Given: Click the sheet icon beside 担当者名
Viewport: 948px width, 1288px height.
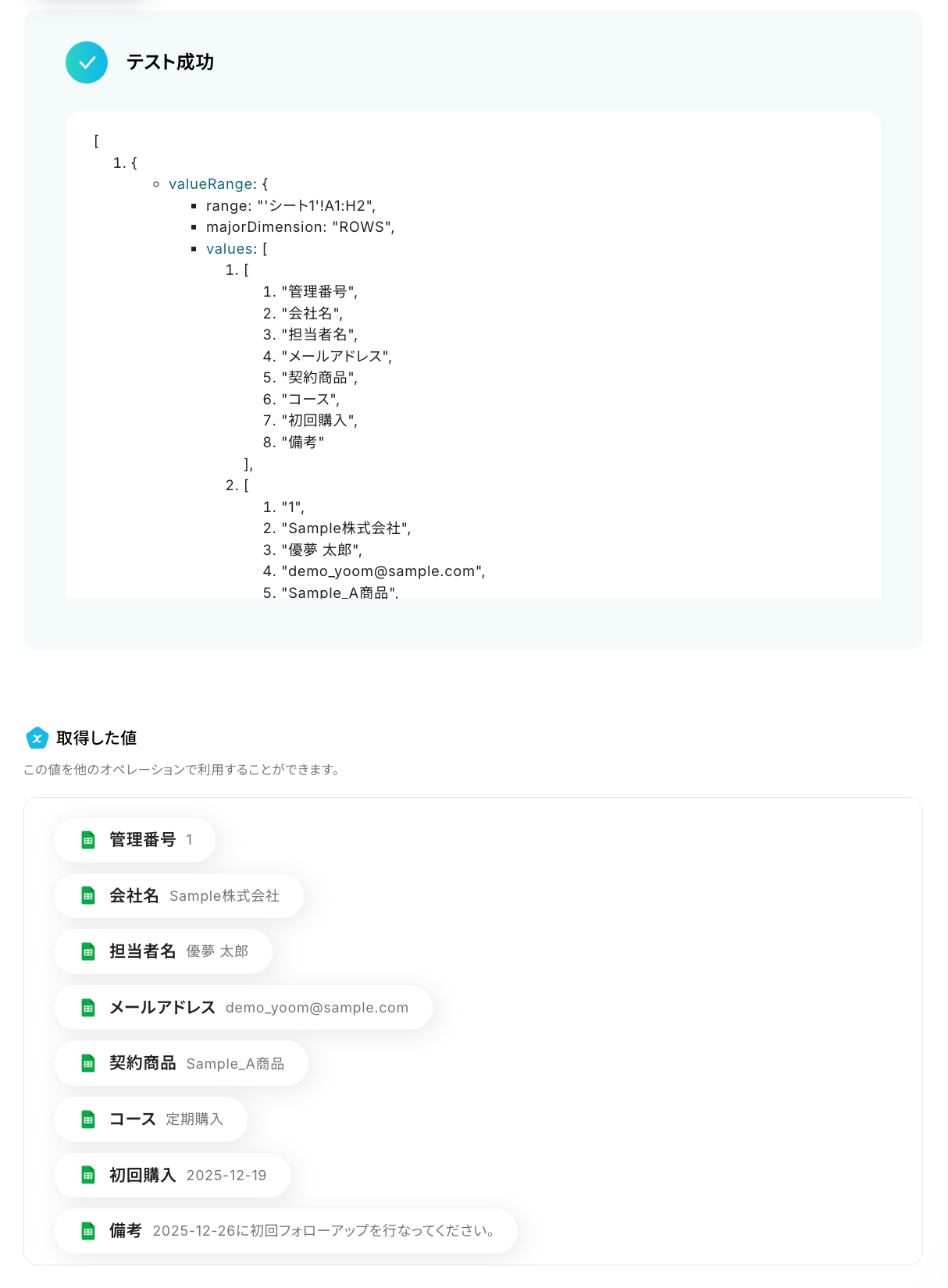Looking at the screenshot, I should (x=88, y=952).
